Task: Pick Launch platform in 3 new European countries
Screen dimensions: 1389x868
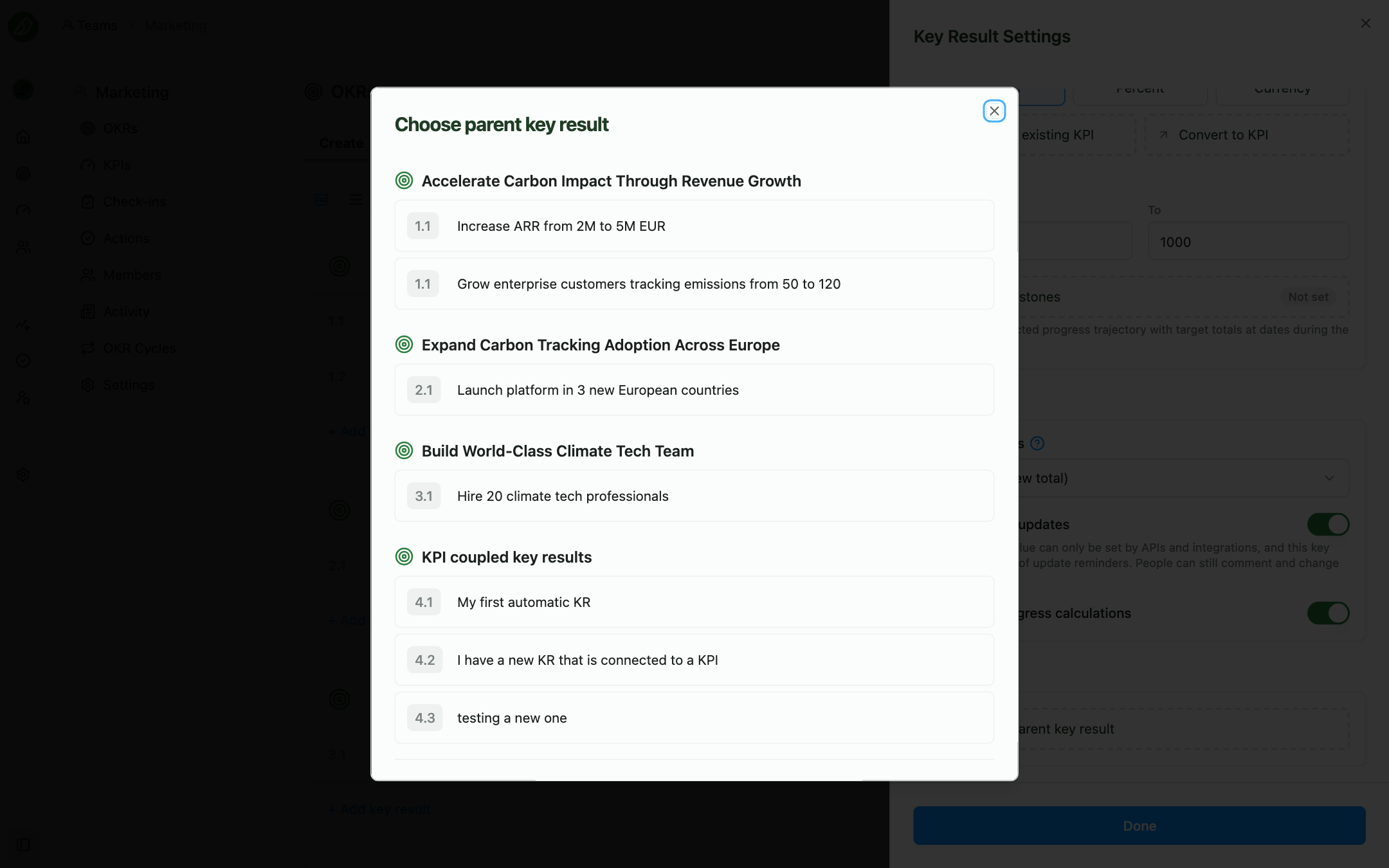Action: coord(694,390)
